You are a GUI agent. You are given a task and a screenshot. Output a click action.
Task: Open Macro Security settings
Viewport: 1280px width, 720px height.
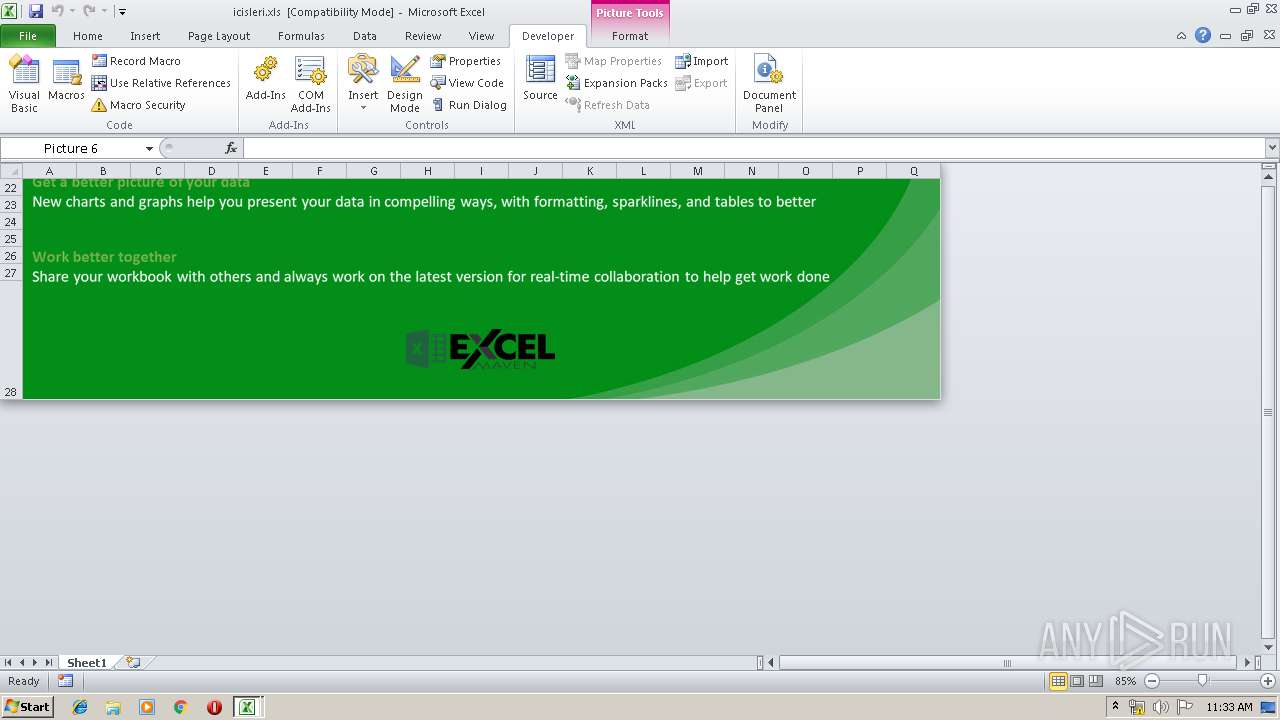coord(139,105)
